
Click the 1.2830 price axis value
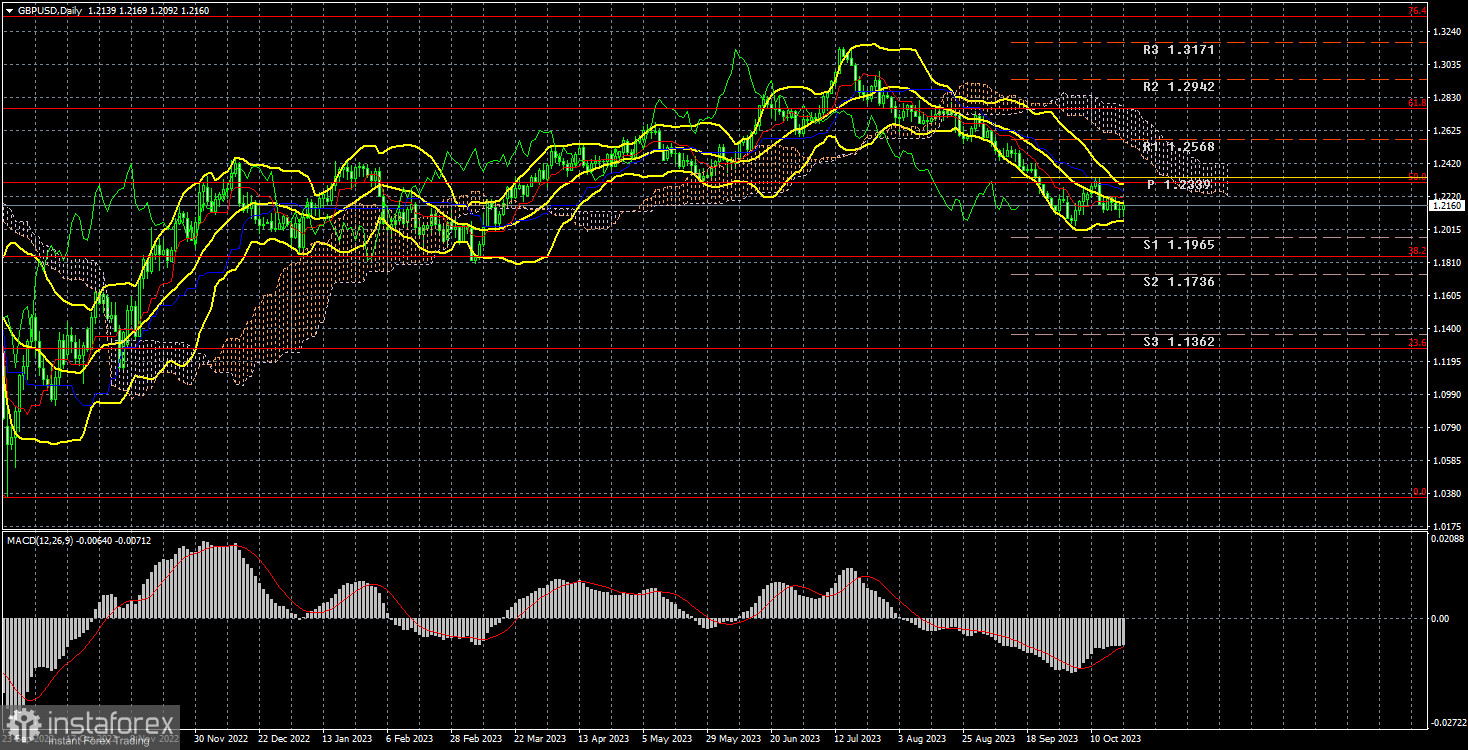tap(1446, 98)
